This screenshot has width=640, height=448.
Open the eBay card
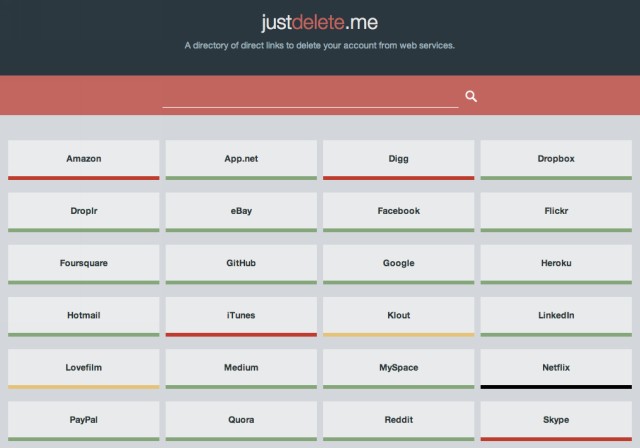[x=241, y=212]
